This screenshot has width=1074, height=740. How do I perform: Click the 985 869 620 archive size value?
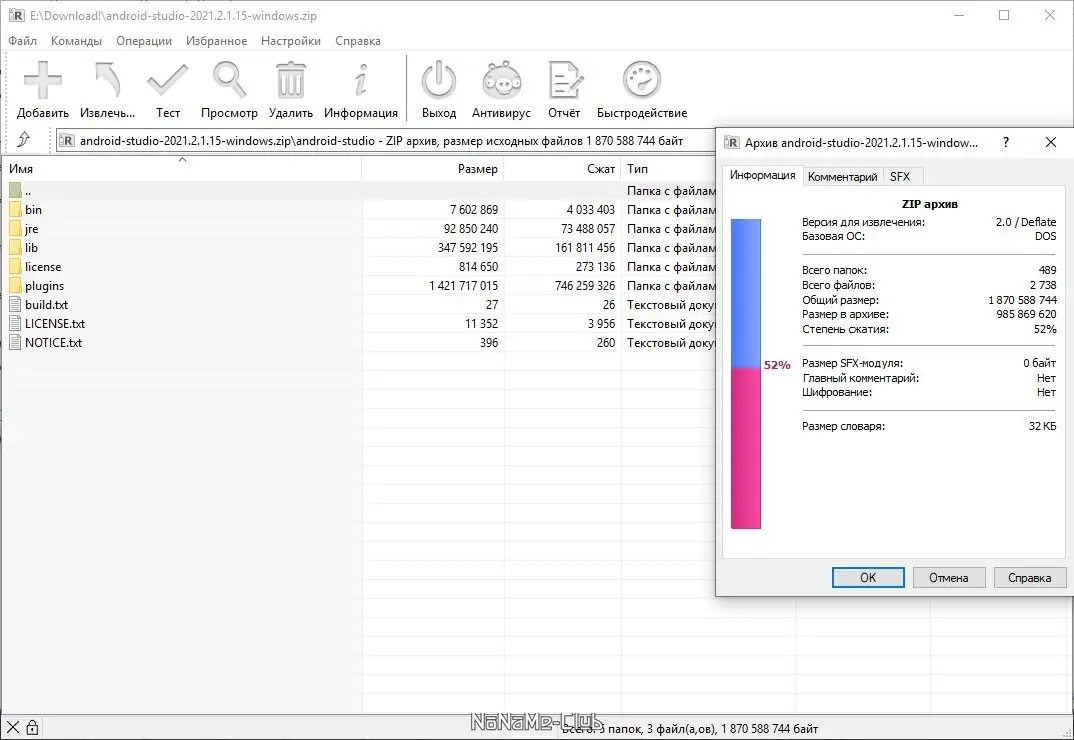coord(1026,314)
